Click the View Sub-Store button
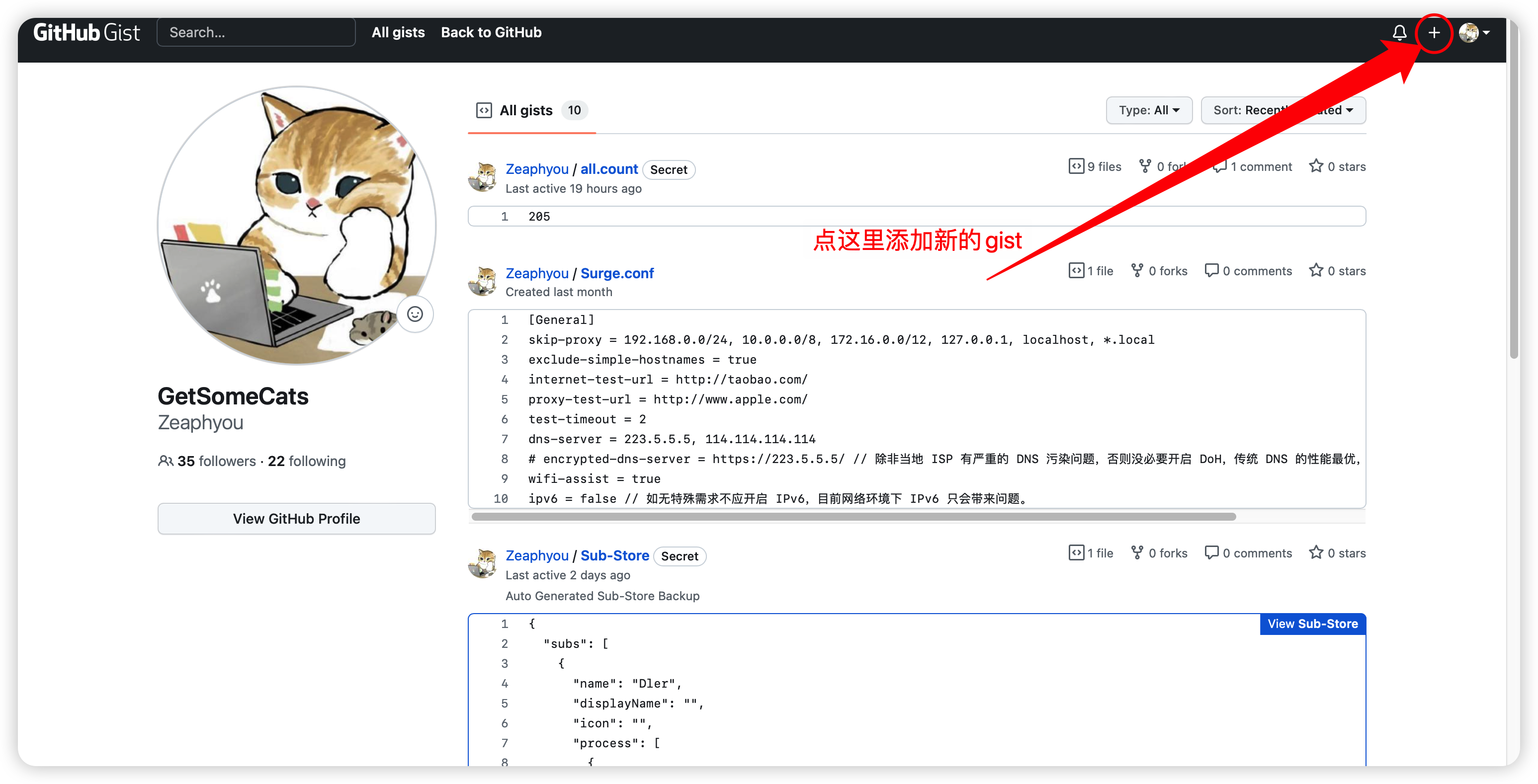 click(1312, 624)
